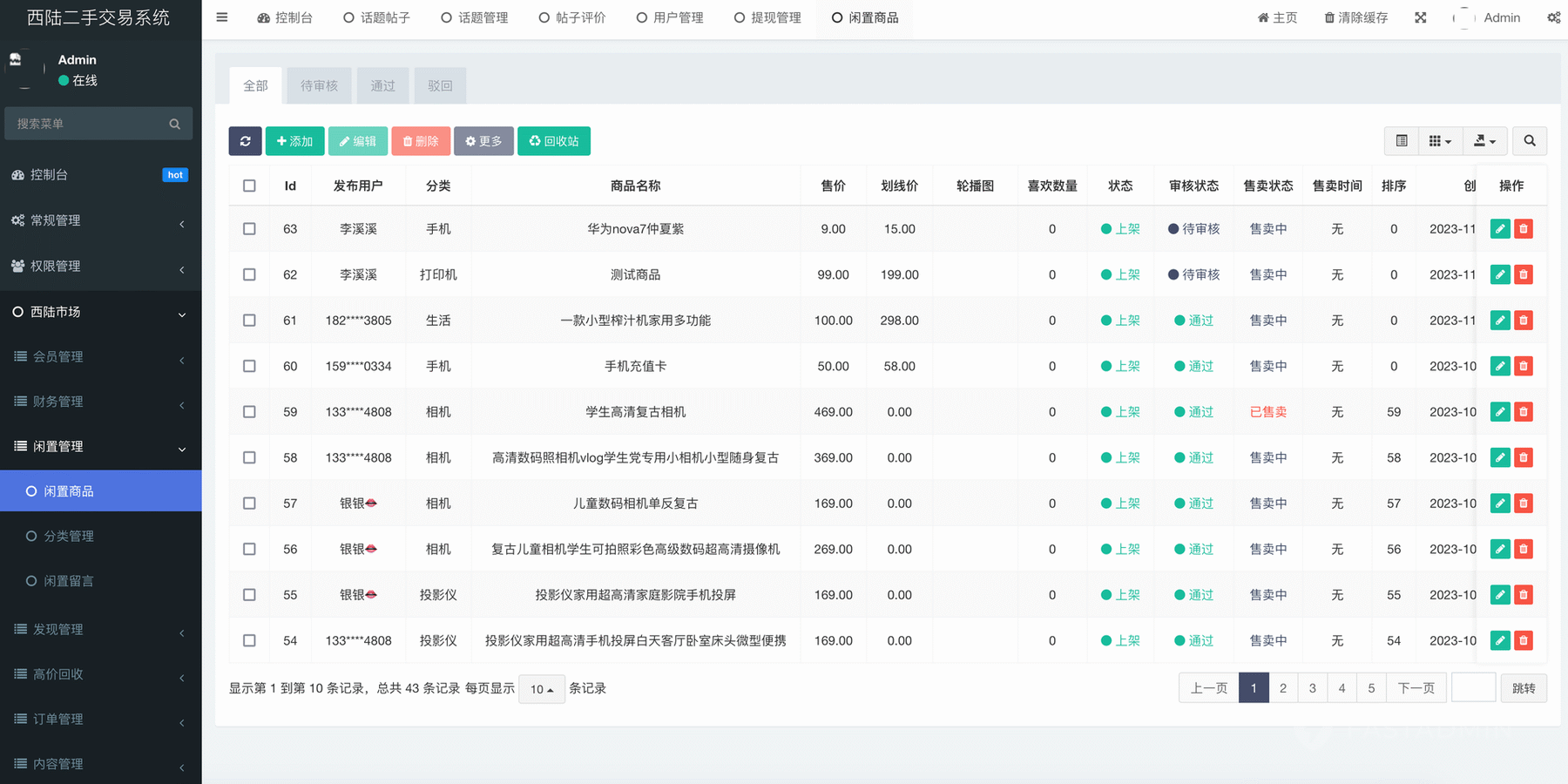Open the 提现管理 top tab

point(767,17)
